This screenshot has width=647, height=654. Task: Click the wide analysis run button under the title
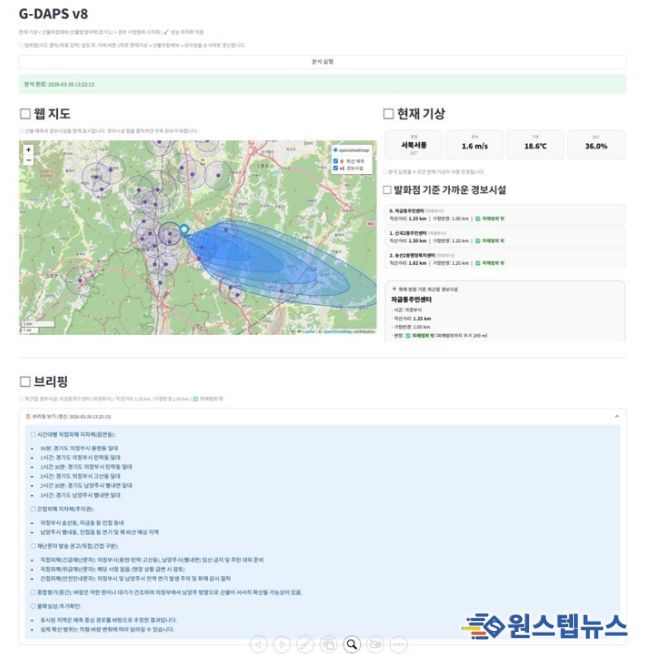[x=322, y=62]
